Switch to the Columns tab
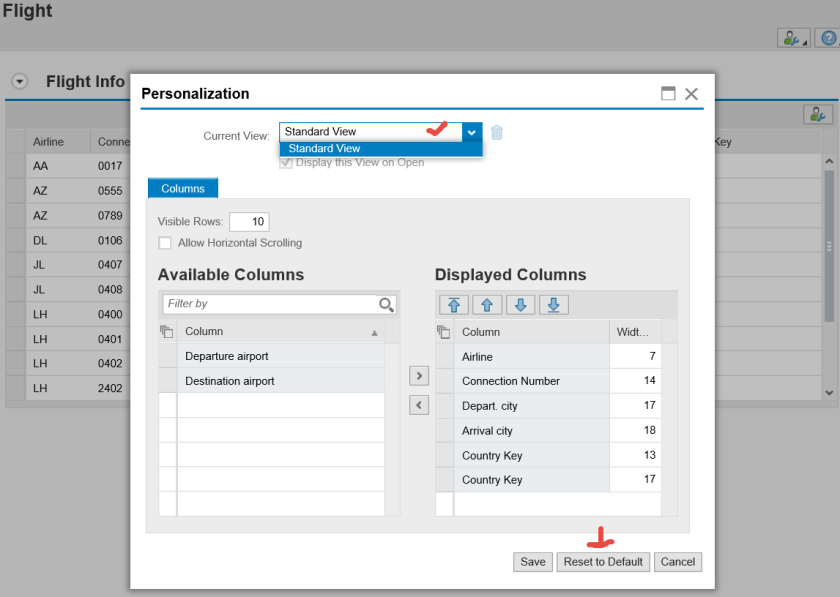840x597 pixels. 183,188
